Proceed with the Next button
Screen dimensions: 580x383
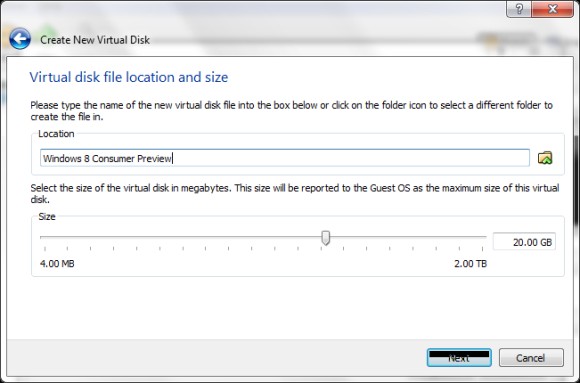(459, 358)
